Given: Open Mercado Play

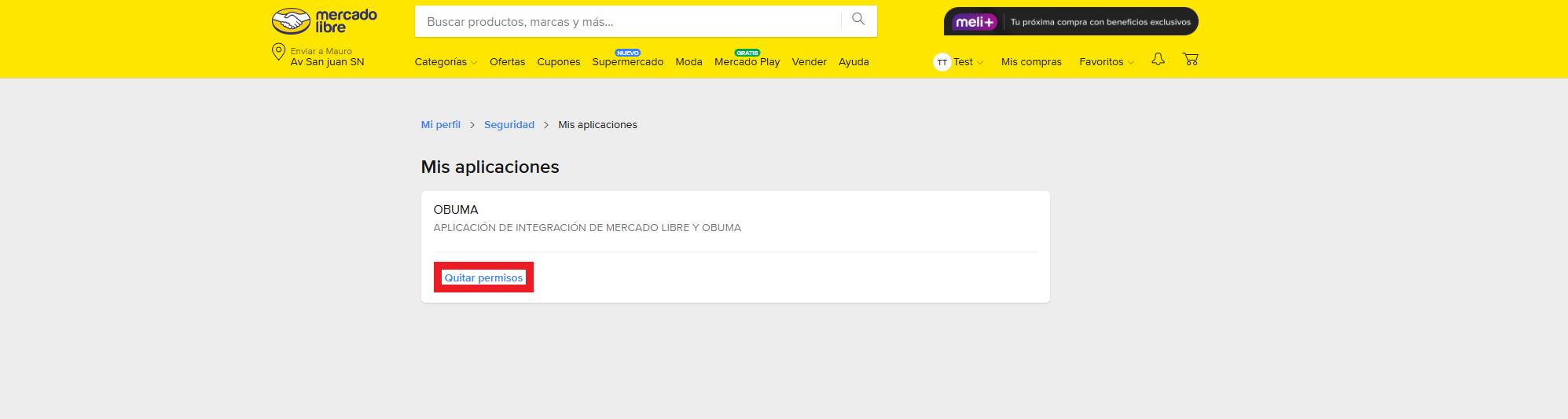Looking at the screenshot, I should pyautogui.click(x=747, y=62).
